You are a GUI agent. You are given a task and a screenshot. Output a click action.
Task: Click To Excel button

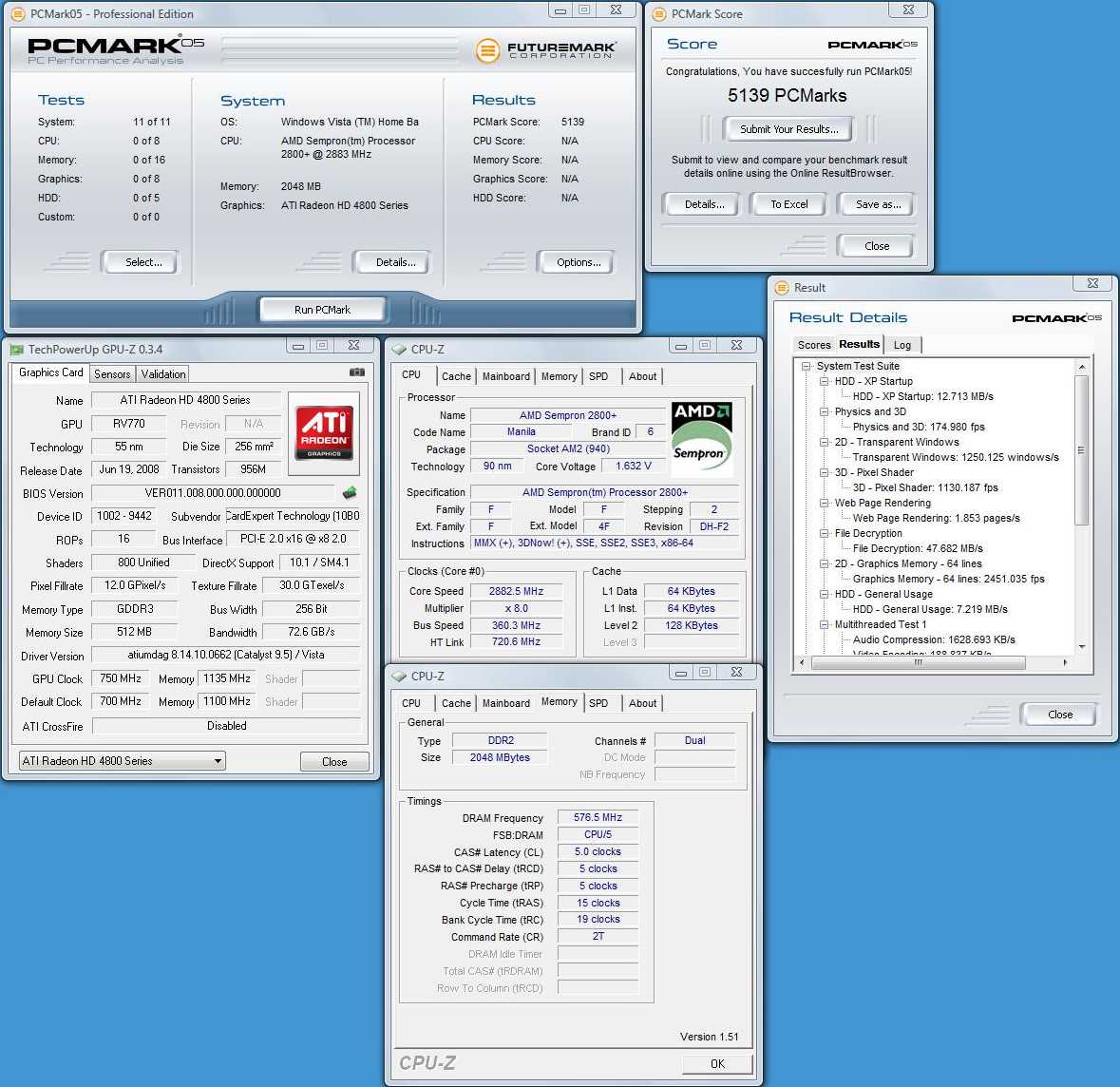coord(788,204)
